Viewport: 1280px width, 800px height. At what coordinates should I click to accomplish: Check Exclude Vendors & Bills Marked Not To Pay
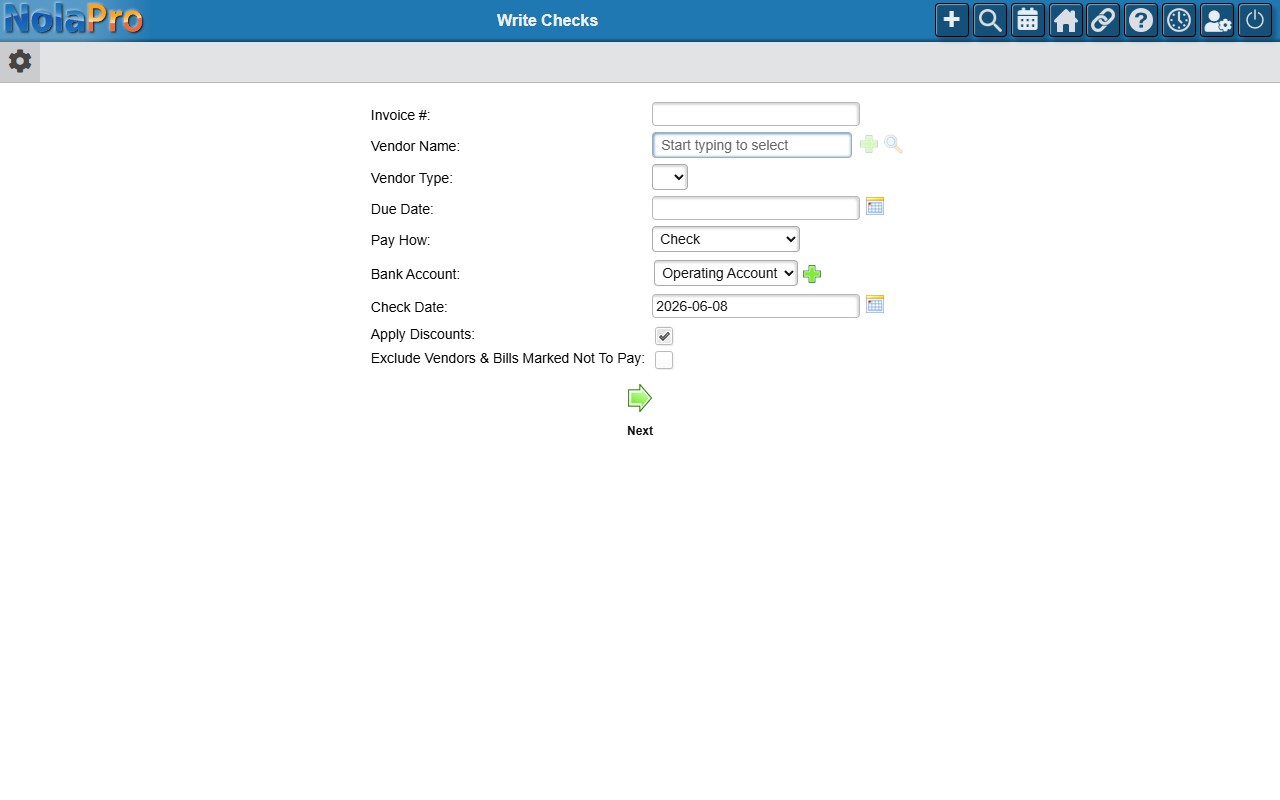tap(664, 360)
